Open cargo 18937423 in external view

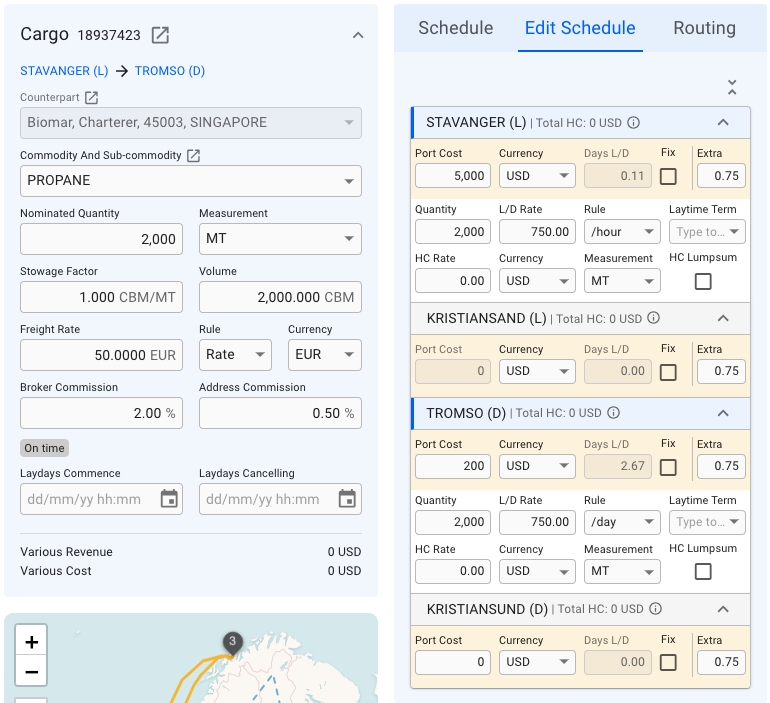click(x=160, y=35)
